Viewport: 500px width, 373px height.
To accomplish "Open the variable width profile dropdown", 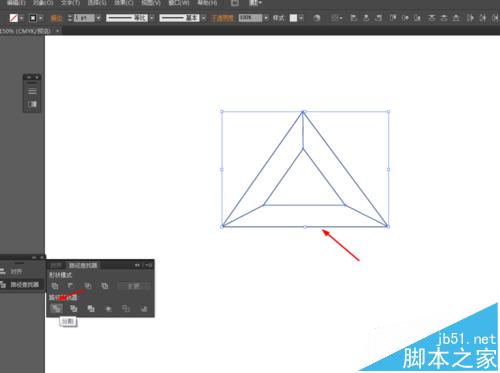I will point(152,18).
